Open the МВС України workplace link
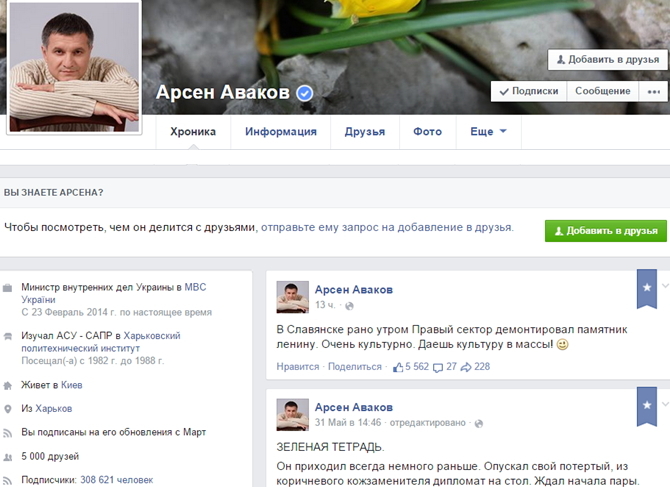 coord(114,293)
